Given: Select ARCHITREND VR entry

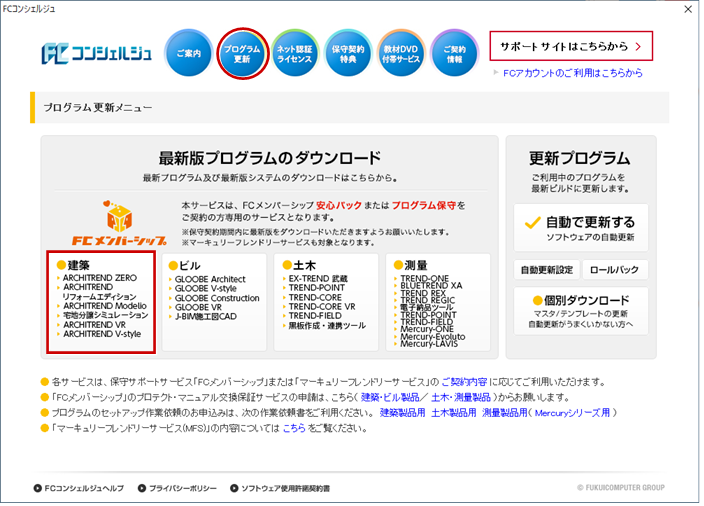Looking at the screenshot, I should pos(94,325).
